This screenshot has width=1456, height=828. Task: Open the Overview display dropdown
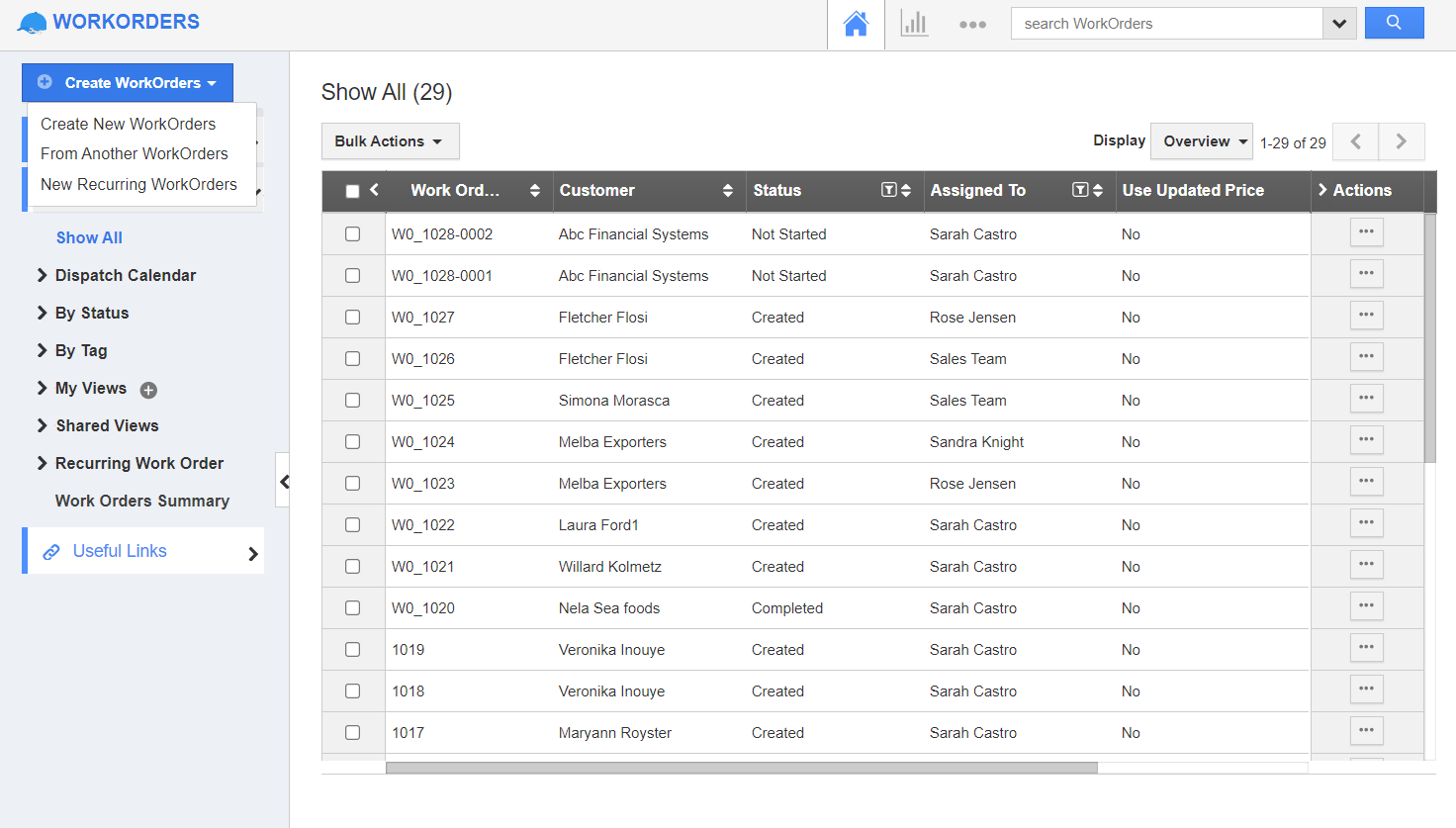(x=1202, y=141)
